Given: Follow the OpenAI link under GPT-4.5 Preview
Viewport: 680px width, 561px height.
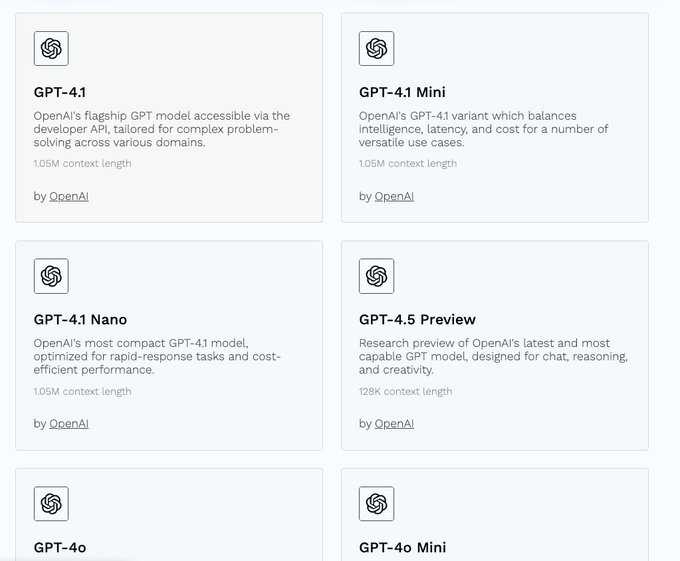Looking at the screenshot, I should (394, 424).
